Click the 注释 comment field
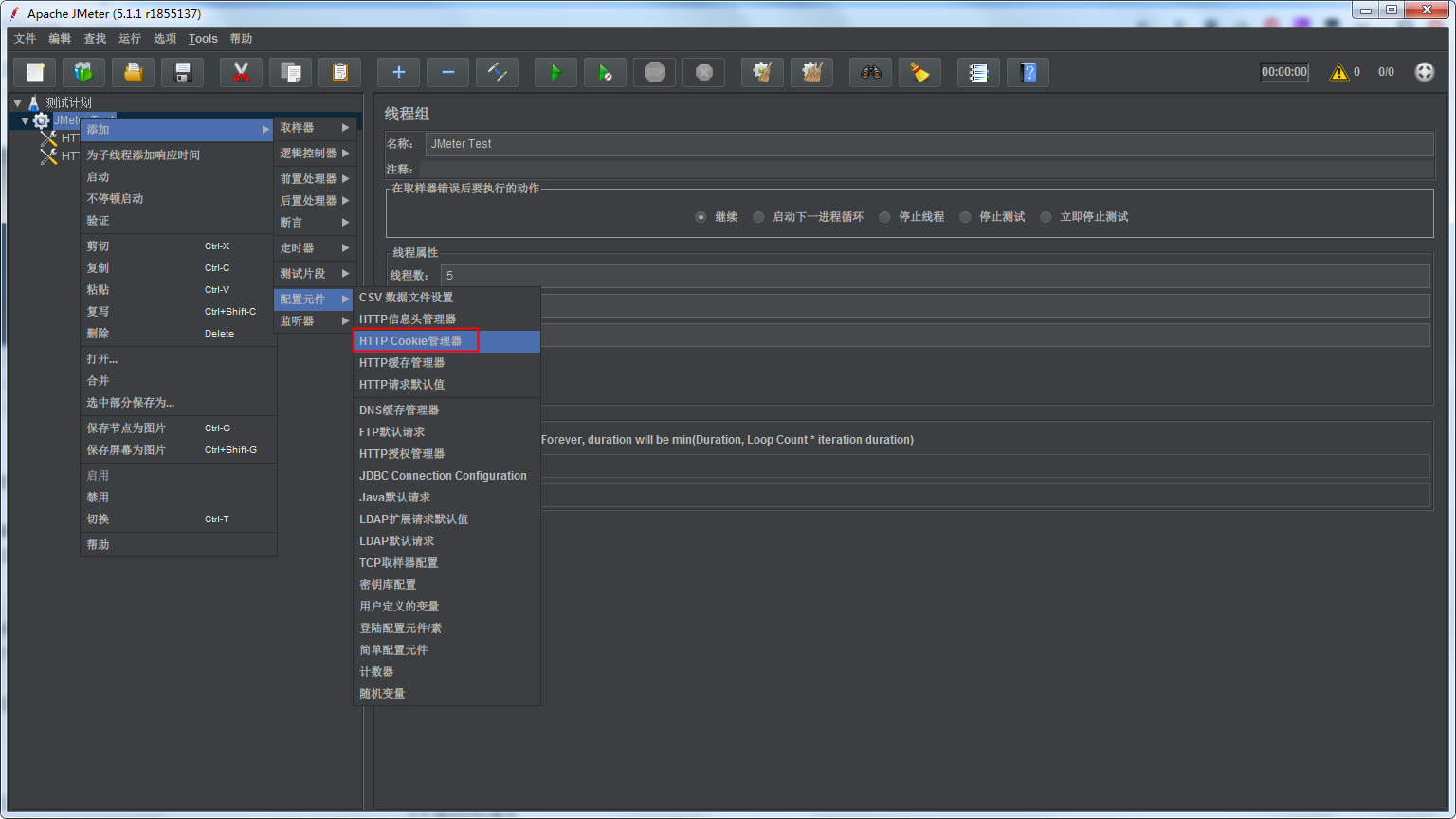The image size is (1456, 819). click(x=927, y=169)
